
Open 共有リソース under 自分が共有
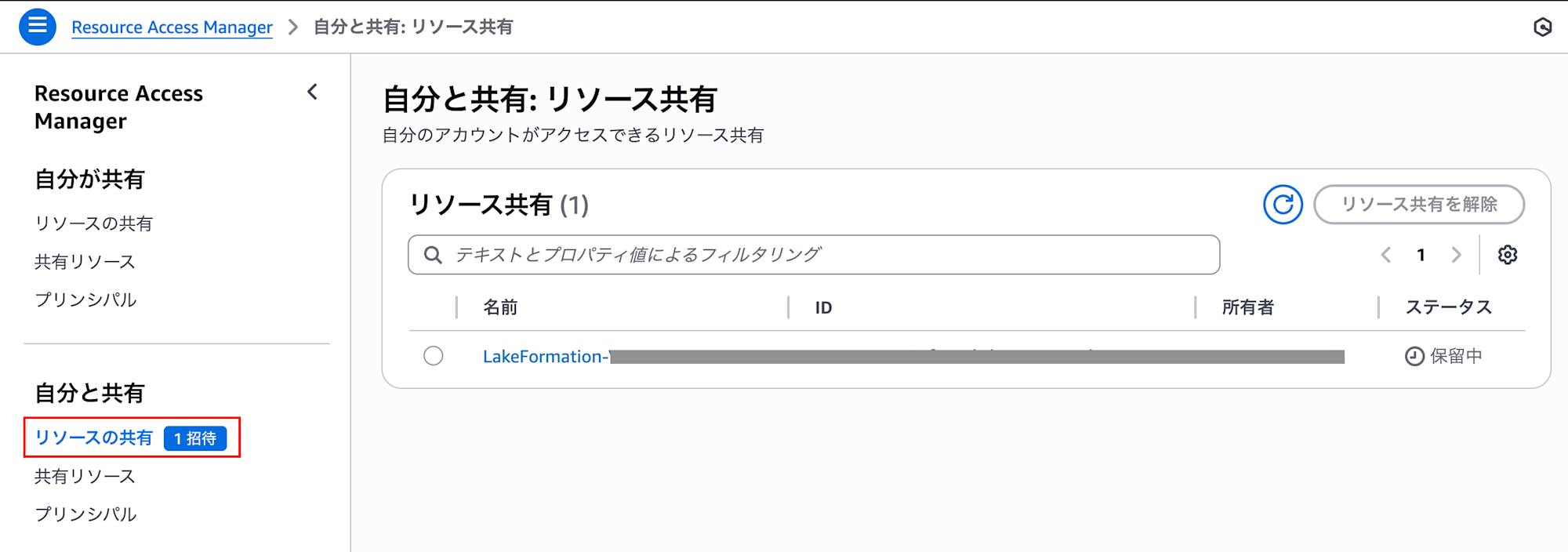click(85, 262)
